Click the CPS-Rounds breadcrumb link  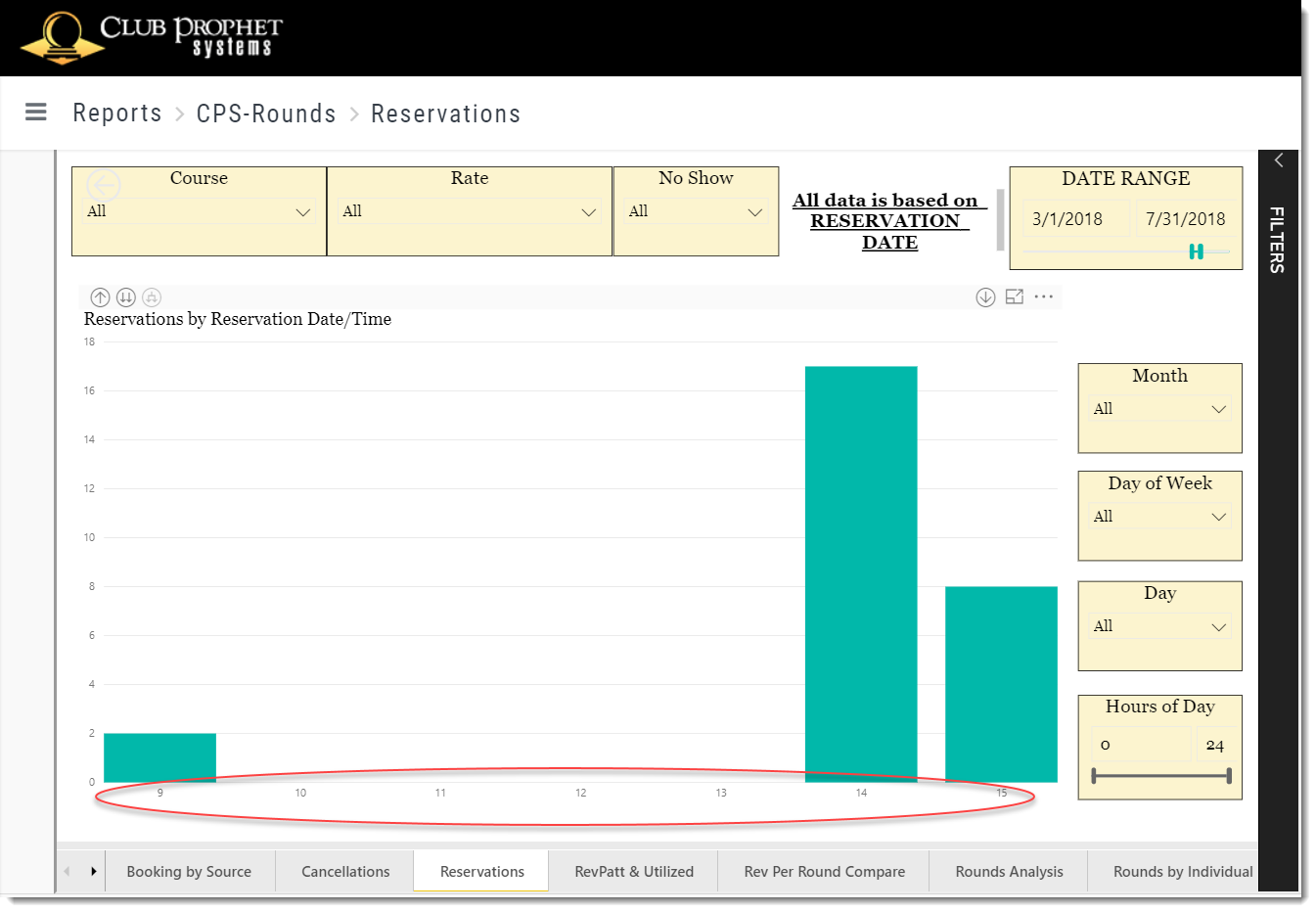coord(266,114)
